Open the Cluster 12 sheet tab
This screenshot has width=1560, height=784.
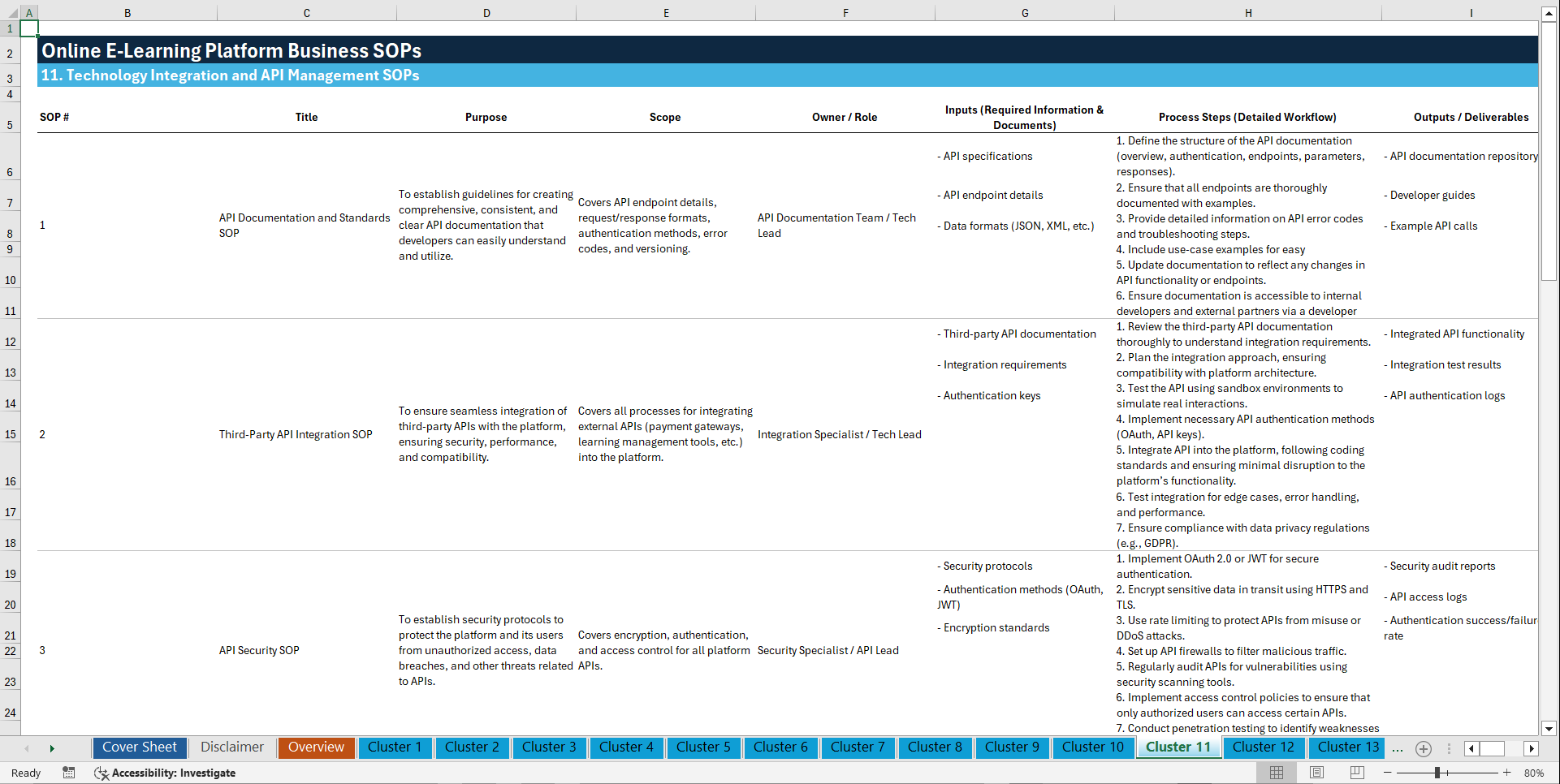(x=1264, y=747)
